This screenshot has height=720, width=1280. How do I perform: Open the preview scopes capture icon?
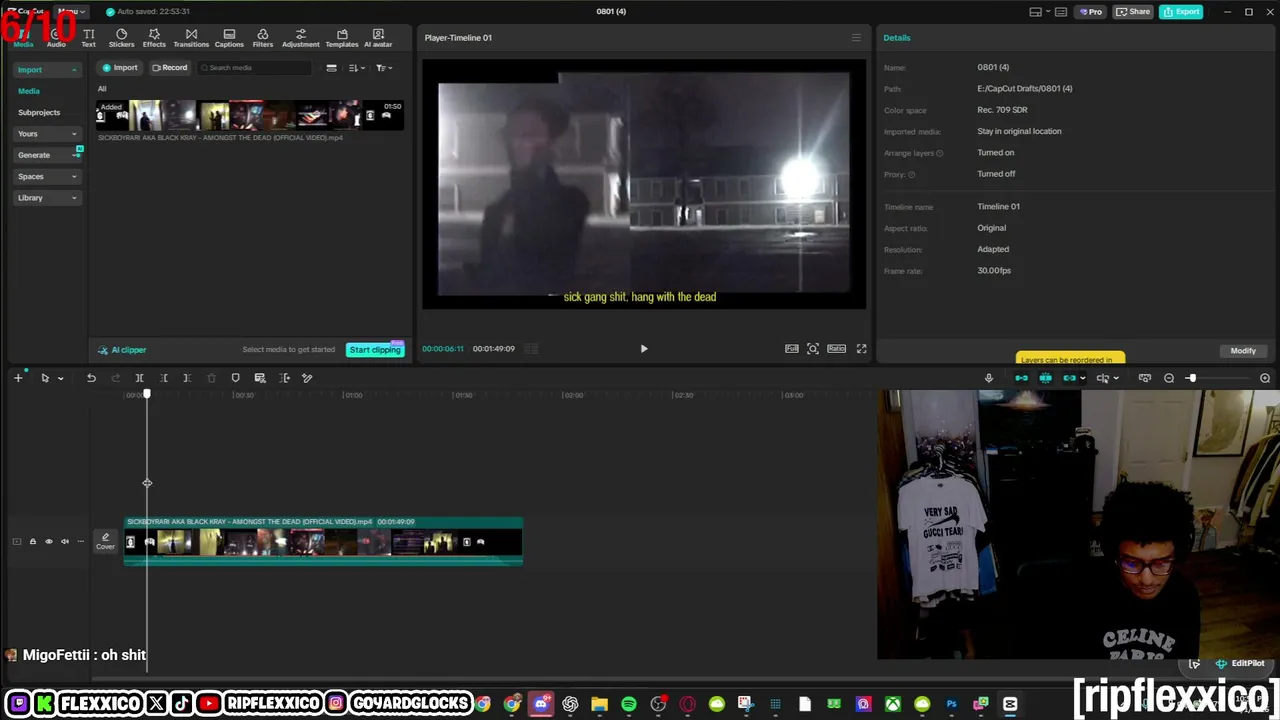pos(813,349)
